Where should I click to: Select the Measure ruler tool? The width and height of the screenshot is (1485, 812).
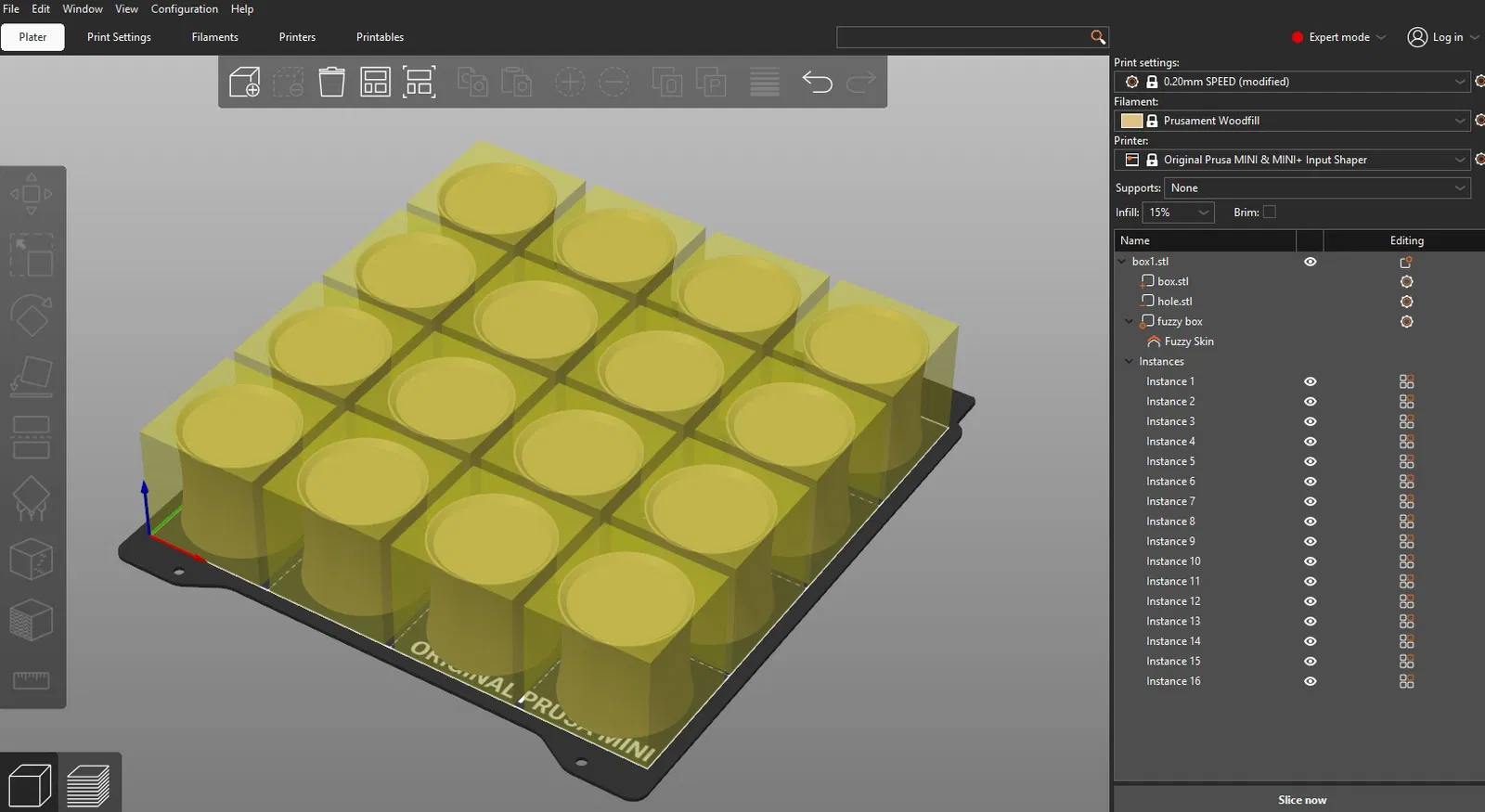click(31, 680)
